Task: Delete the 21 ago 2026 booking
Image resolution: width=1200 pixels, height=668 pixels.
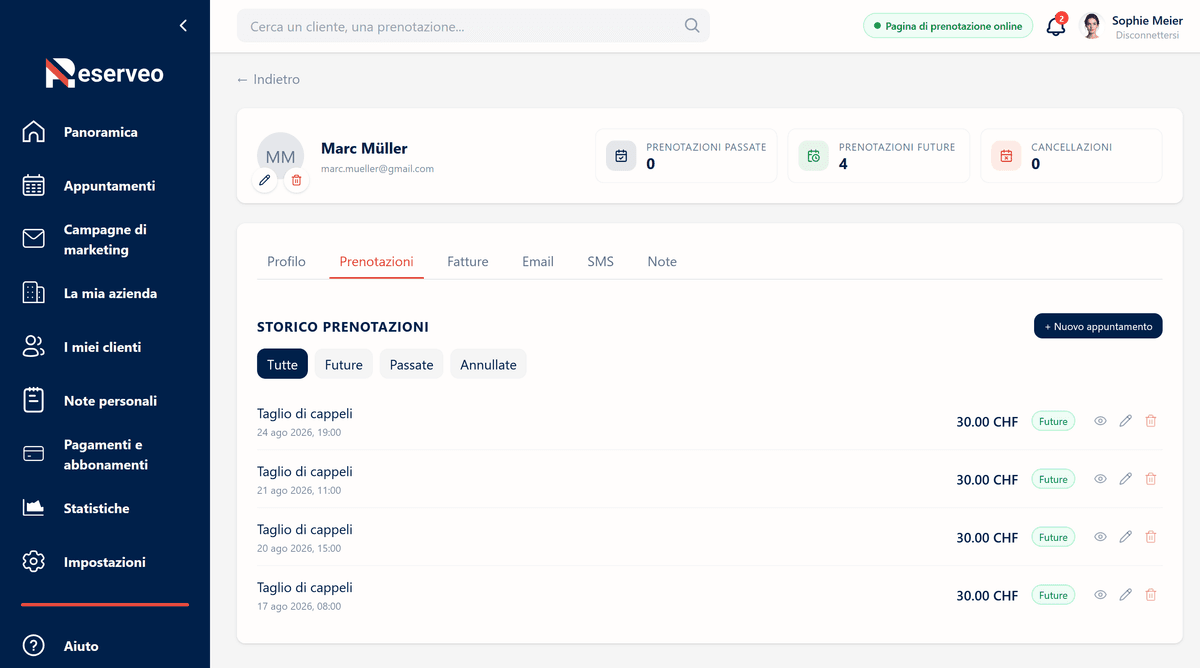Action: 1150,479
